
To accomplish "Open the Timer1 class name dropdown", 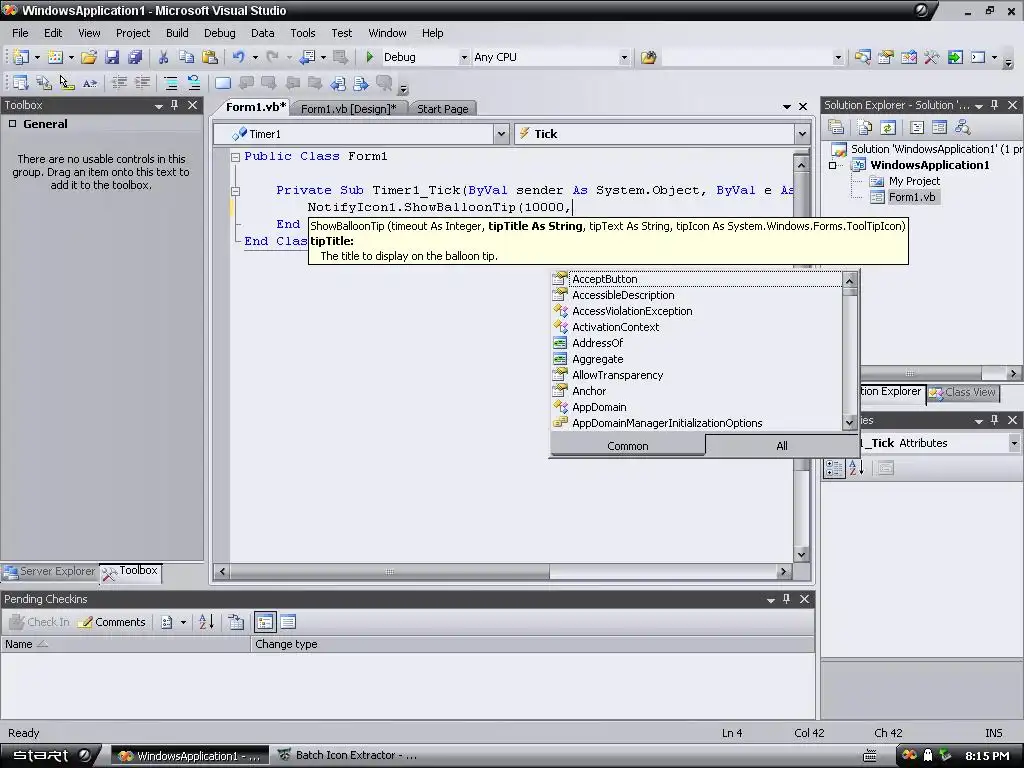I will point(501,134).
